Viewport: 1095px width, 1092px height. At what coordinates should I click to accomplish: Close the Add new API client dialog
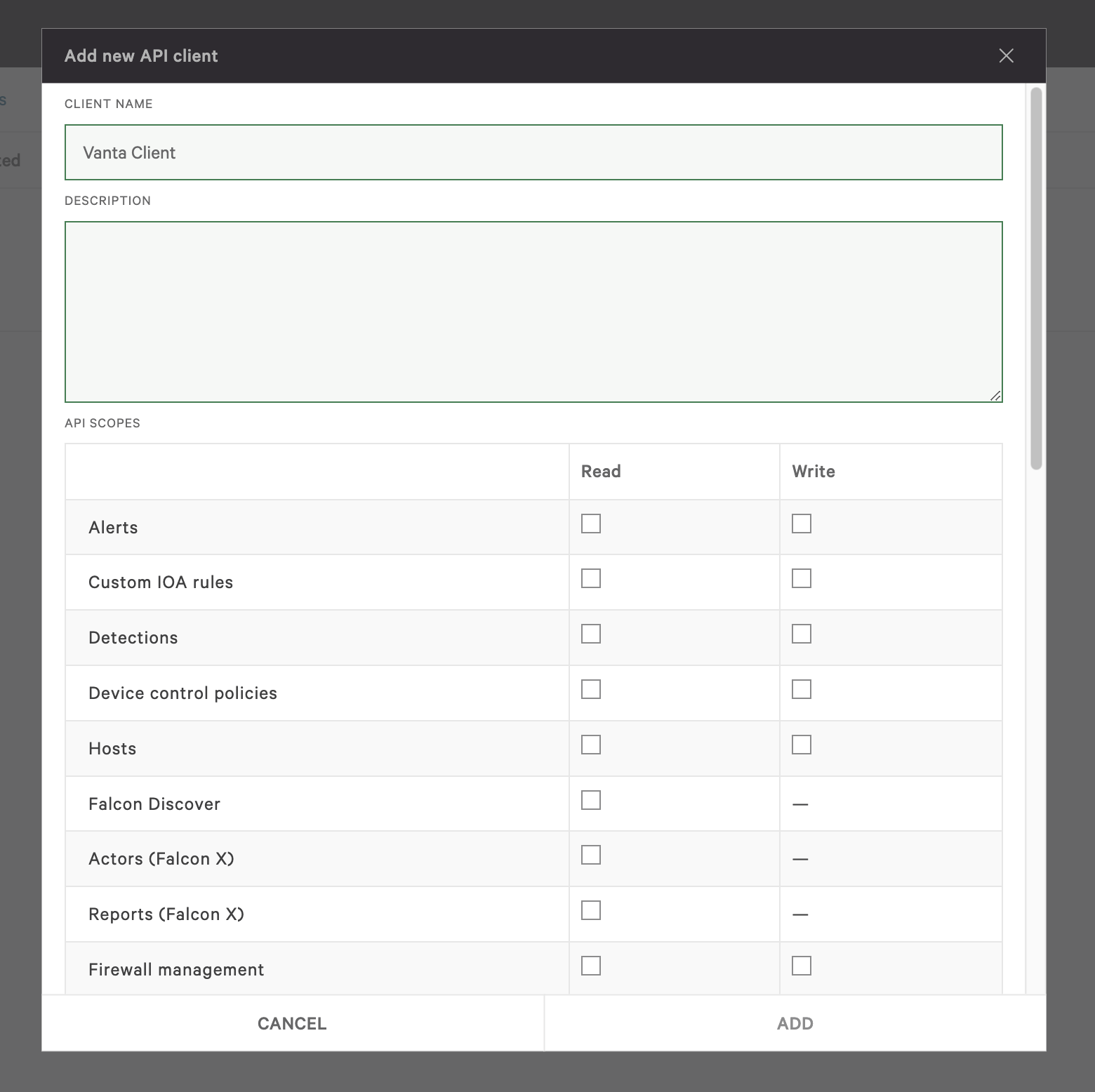[1006, 55]
